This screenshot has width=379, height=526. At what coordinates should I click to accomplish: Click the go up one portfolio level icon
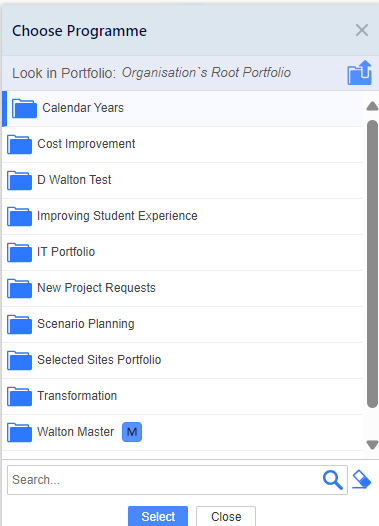click(360, 72)
